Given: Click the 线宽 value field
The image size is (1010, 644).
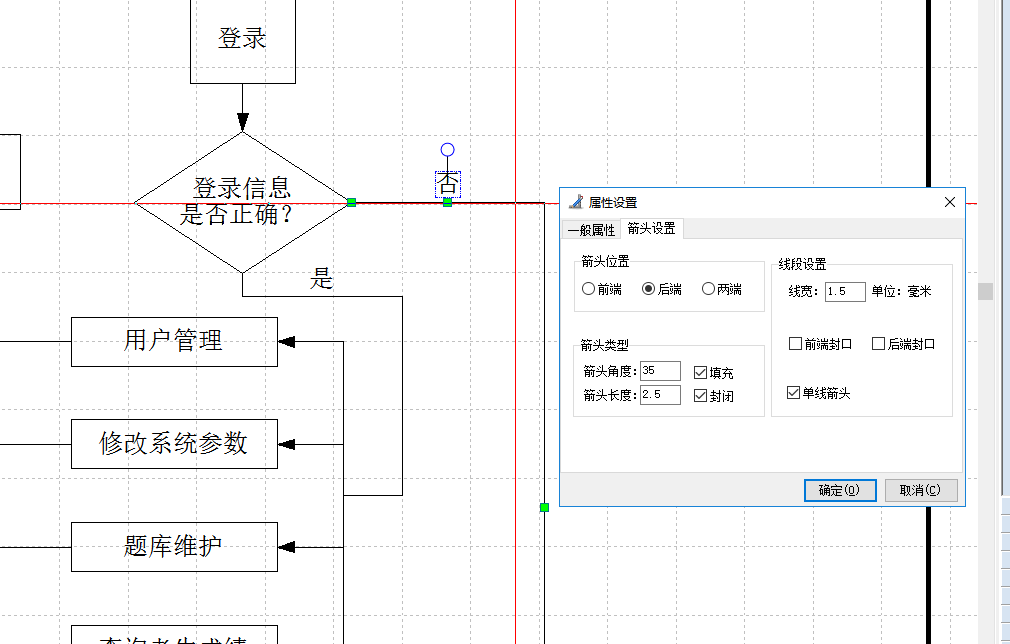Looking at the screenshot, I should 844,292.
